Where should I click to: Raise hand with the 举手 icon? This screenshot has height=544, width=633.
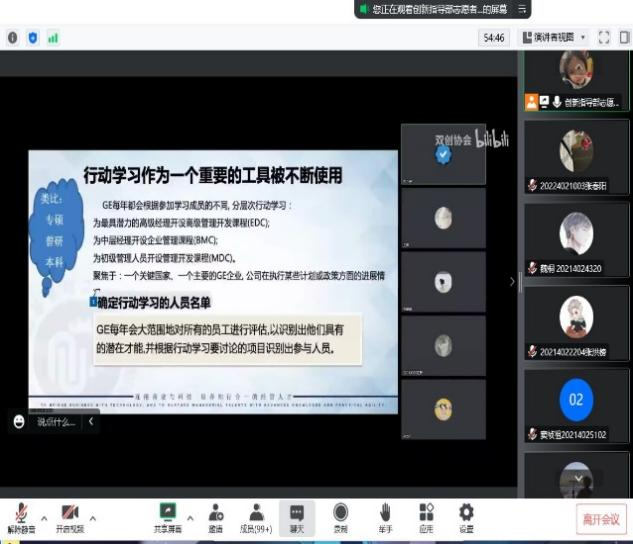(384, 516)
